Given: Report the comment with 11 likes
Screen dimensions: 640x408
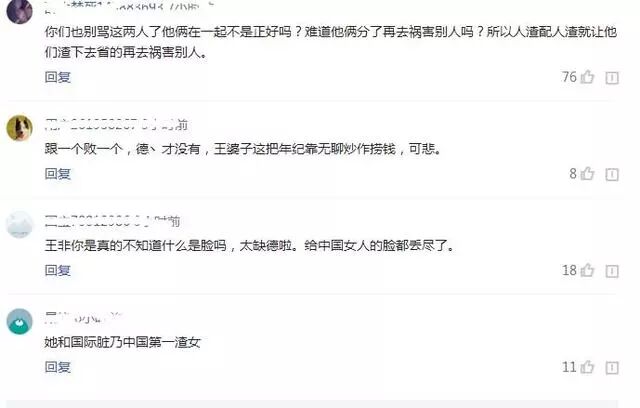Looking at the screenshot, I should pos(612,368).
